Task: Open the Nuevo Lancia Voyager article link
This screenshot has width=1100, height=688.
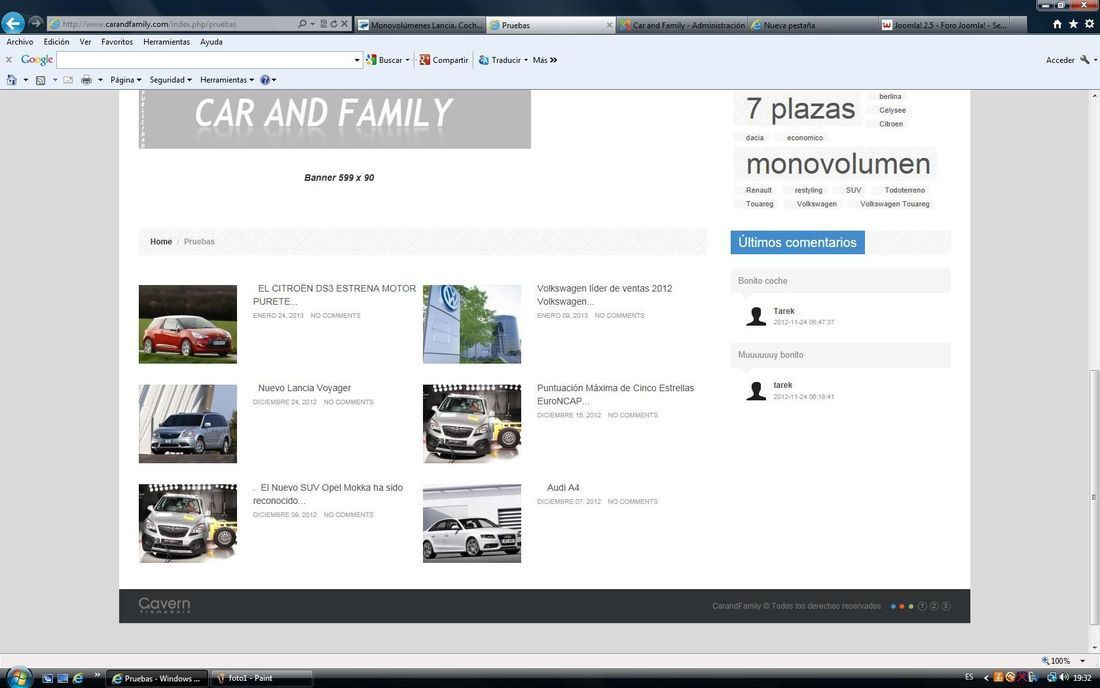Action: 304,388
